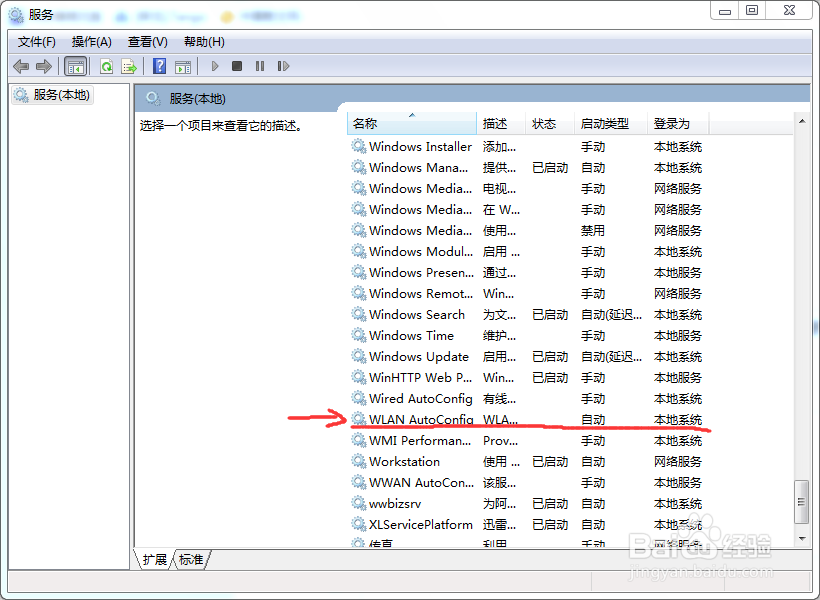Click 禁用 startup type of Windows Media
The height and width of the screenshot is (600, 820).
click(593, 231)
